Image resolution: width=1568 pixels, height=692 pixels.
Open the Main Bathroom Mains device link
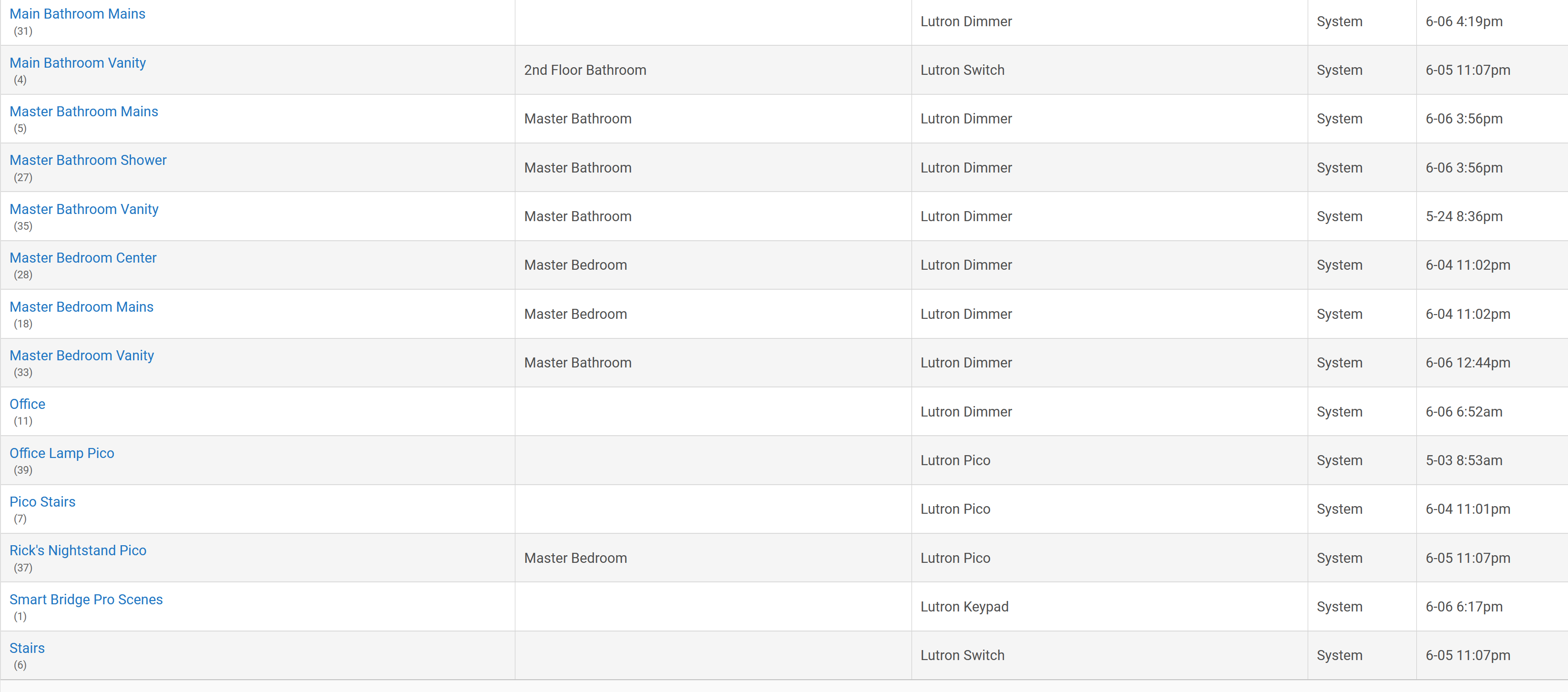tap(77, 14)
